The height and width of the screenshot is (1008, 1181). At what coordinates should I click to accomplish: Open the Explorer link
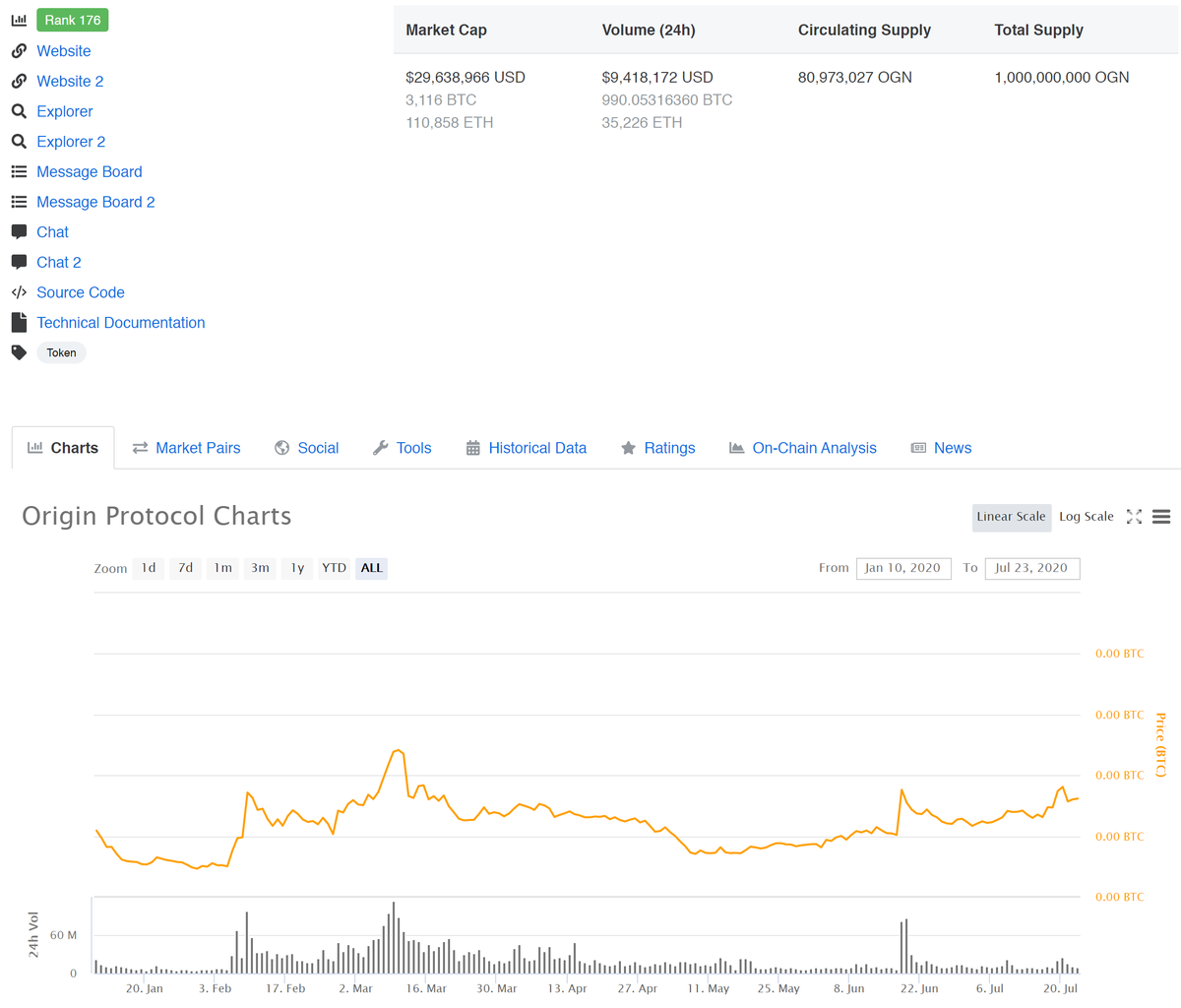pyautogui.click(x=65, y=111)
